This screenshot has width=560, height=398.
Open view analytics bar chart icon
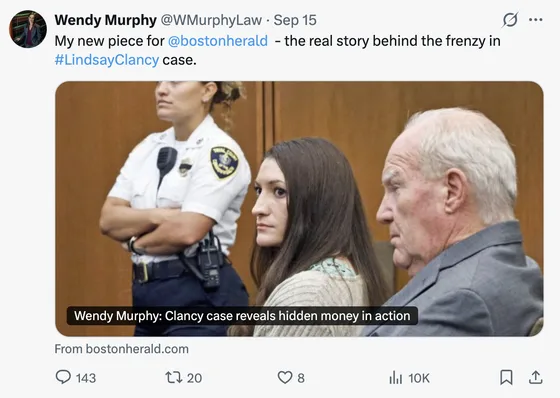396,377
